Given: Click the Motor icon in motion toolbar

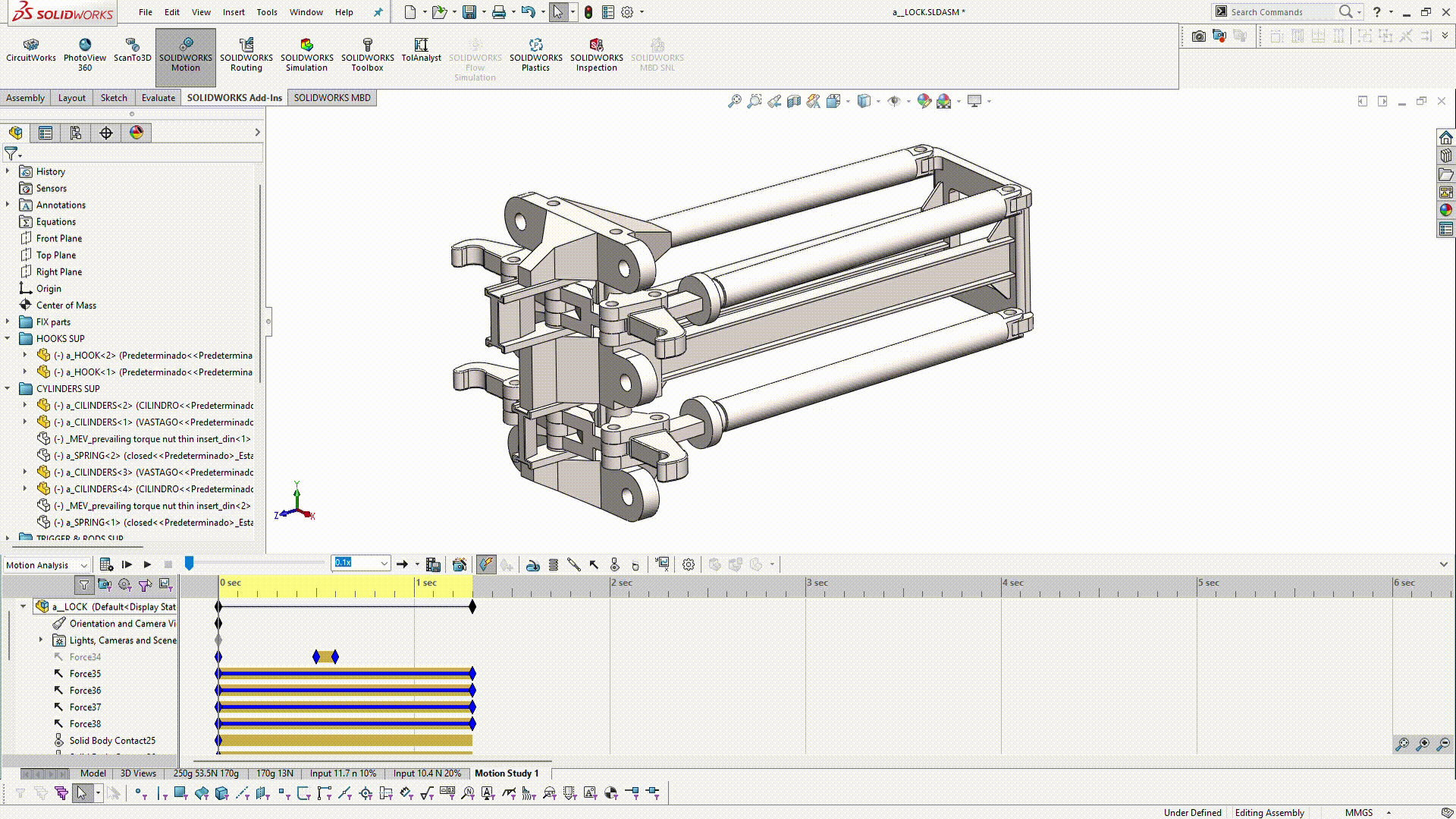Looking at the screenshot, I should tap(533, 564).
